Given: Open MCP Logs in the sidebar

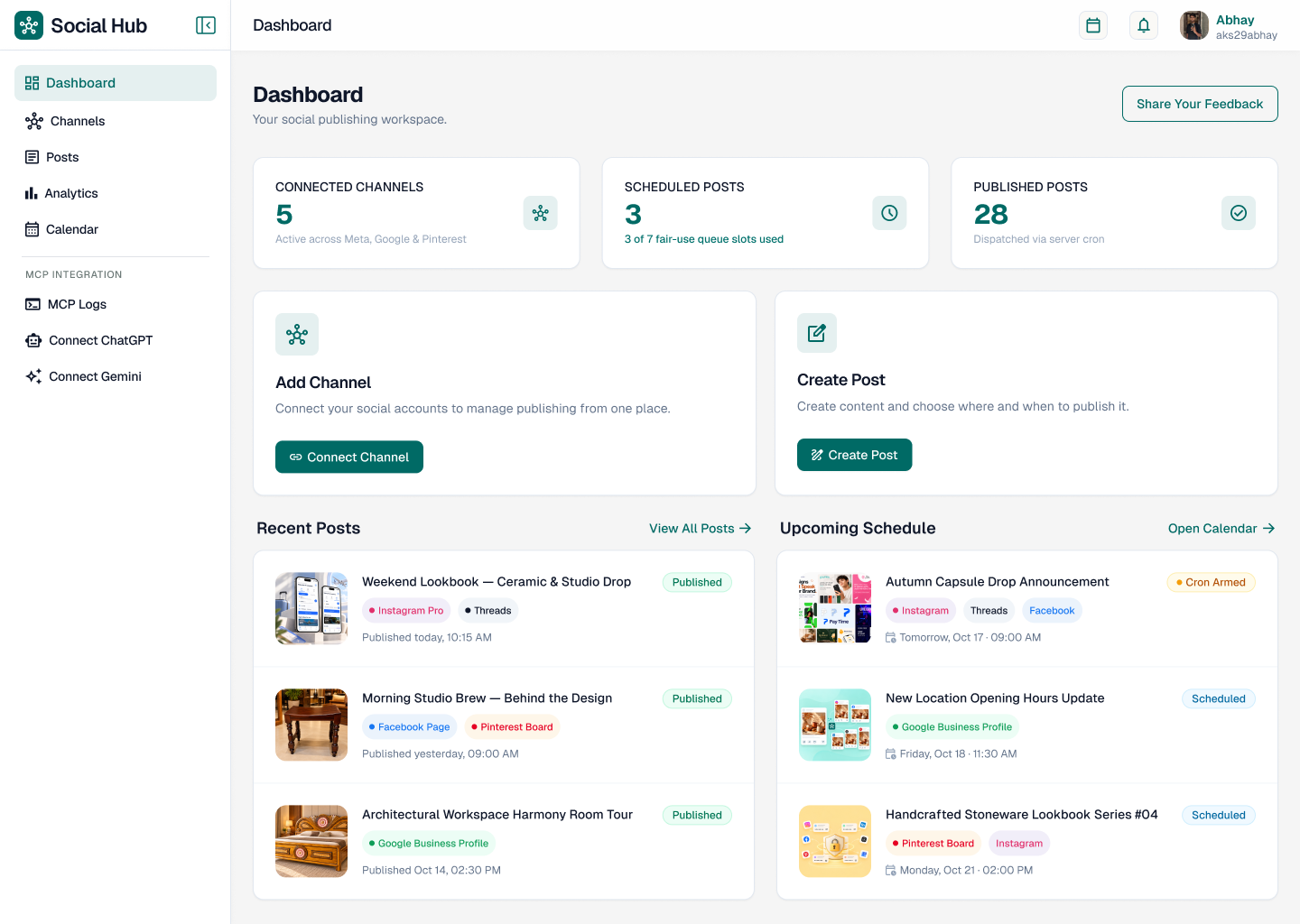Looking at the screenshot, I should 116,304.
